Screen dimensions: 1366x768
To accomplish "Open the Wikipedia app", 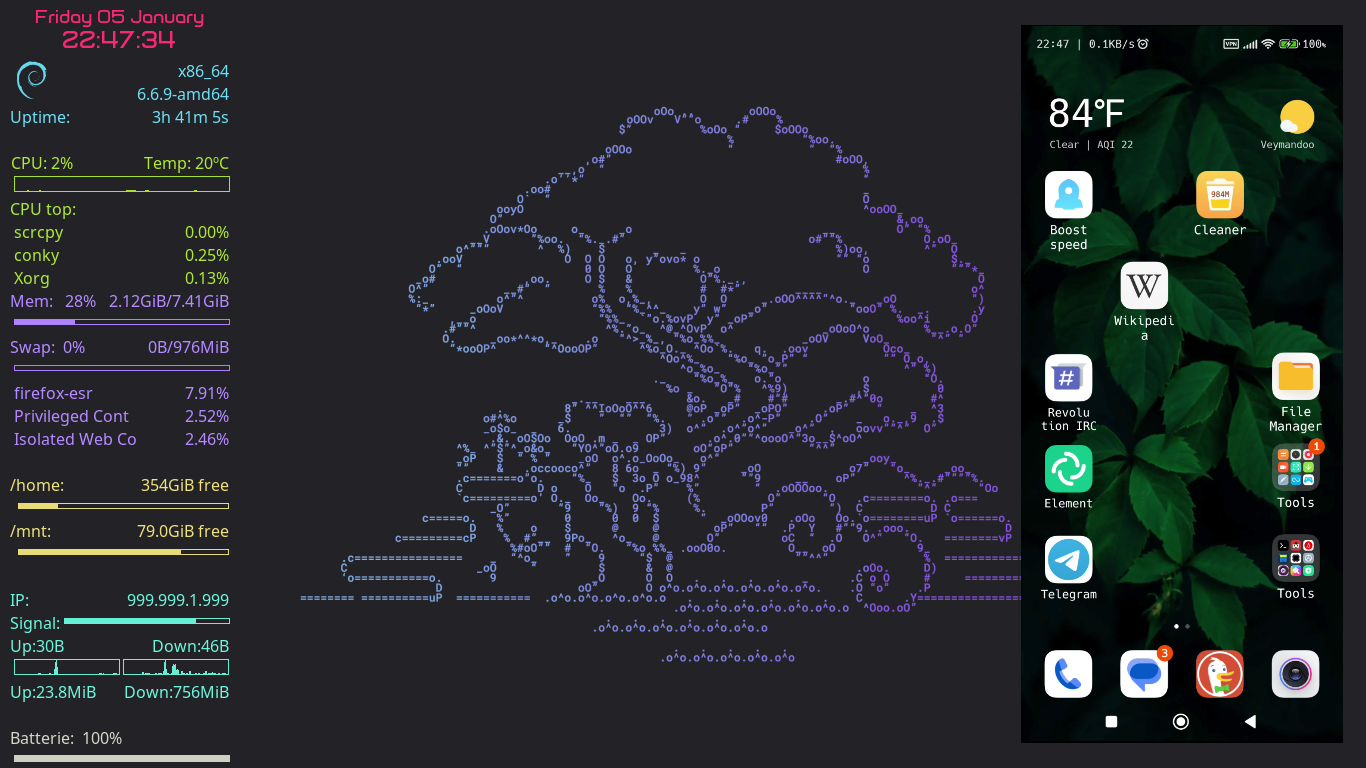I will pos(1144,287).
